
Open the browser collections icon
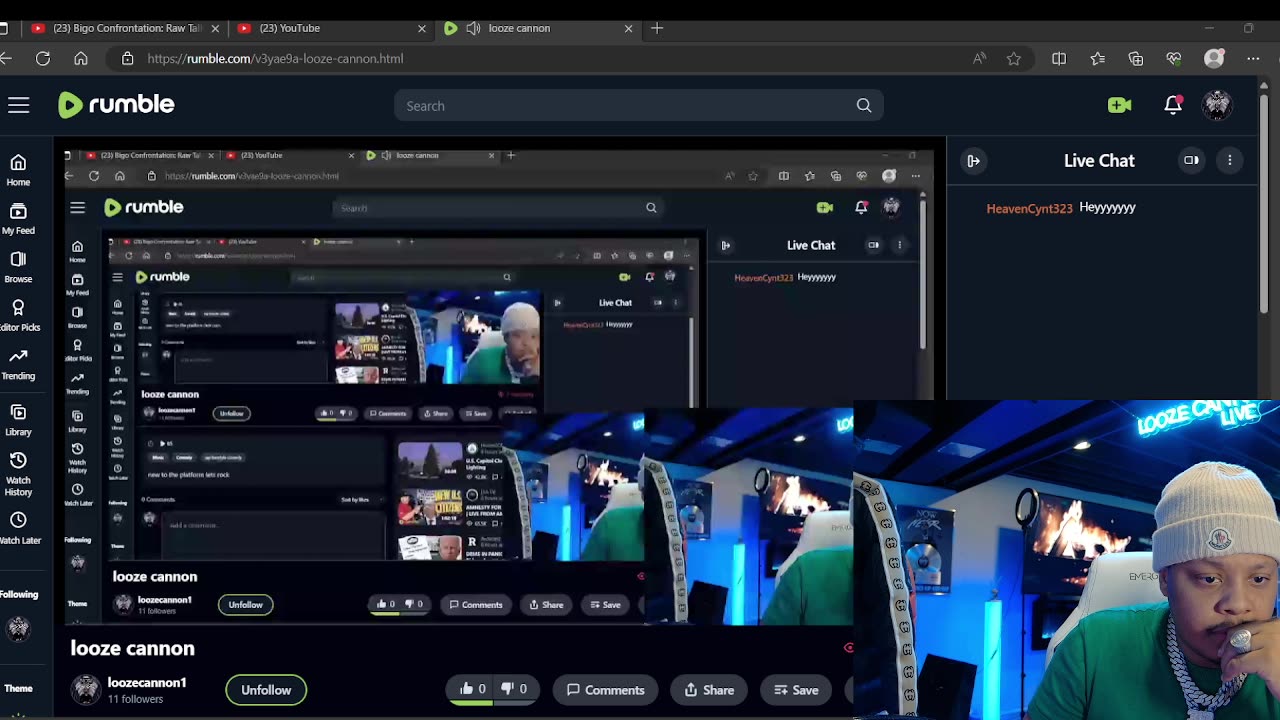[1136, 59]
